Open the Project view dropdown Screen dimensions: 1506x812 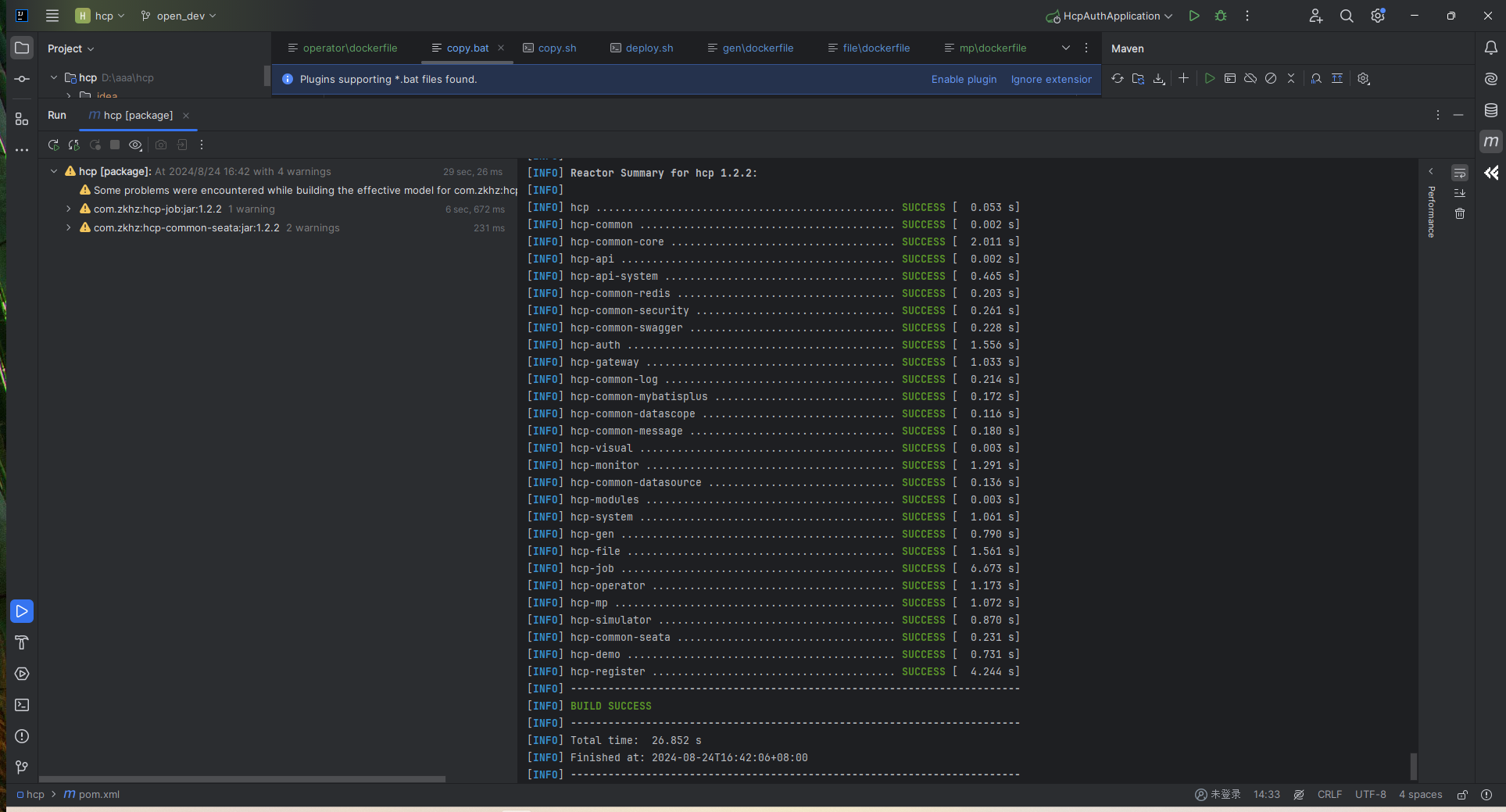[x=70, y=48]
